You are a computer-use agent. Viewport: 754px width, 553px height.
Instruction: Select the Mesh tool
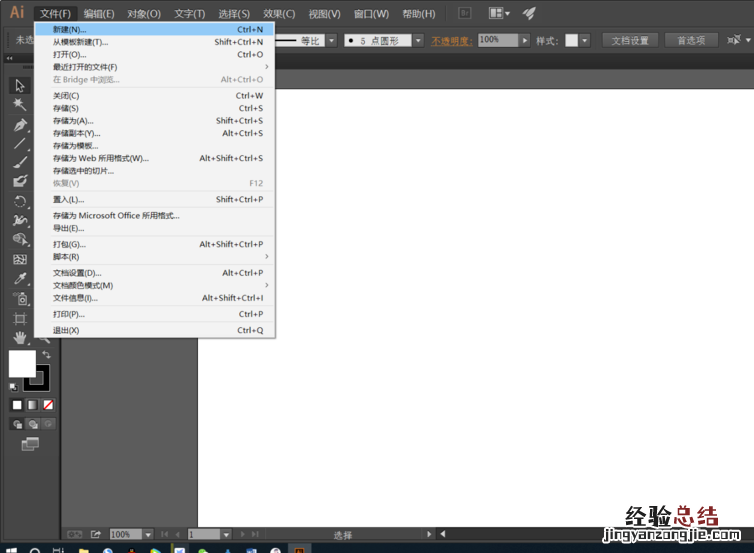[20, 260]
